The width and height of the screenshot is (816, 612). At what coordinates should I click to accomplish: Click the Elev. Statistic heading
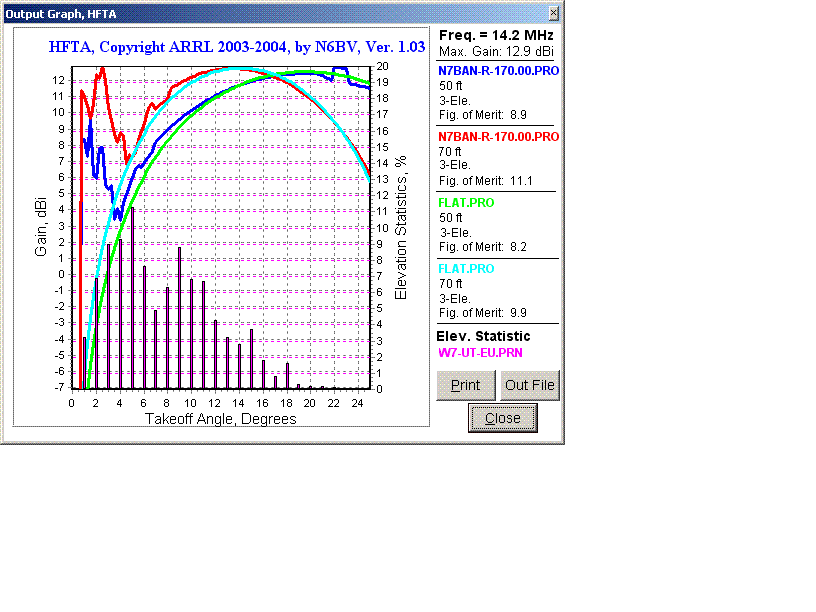484,336
